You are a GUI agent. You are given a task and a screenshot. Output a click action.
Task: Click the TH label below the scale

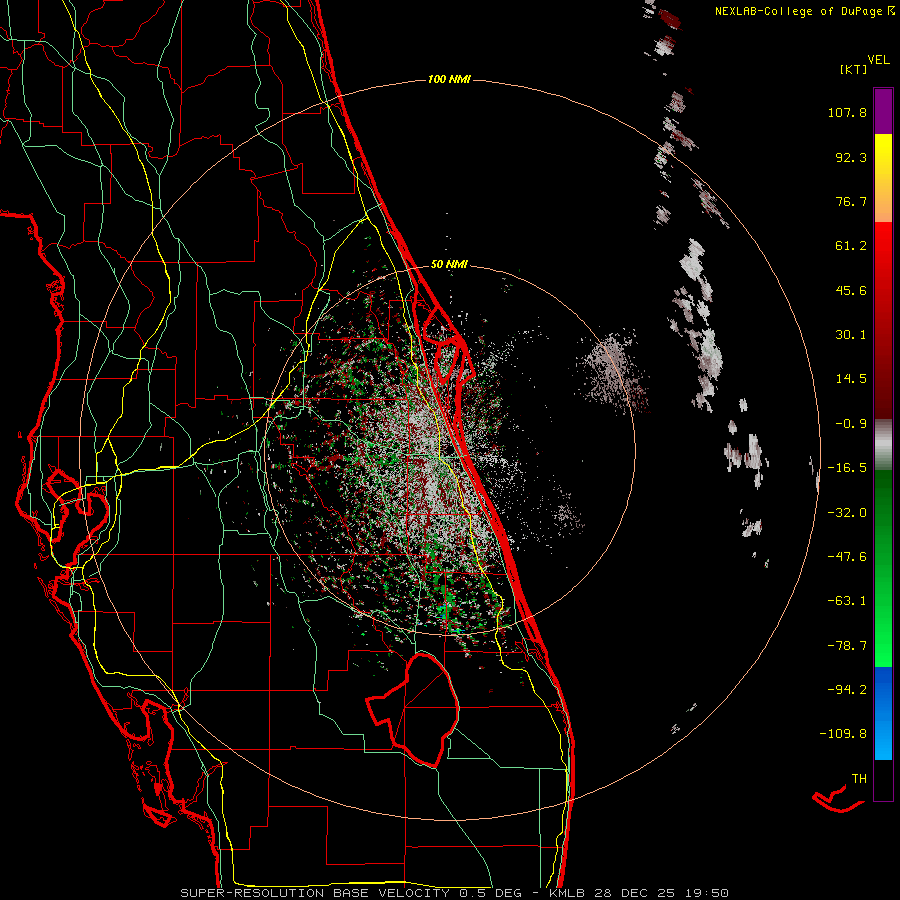pyautogui.click(x=859, y=779)
